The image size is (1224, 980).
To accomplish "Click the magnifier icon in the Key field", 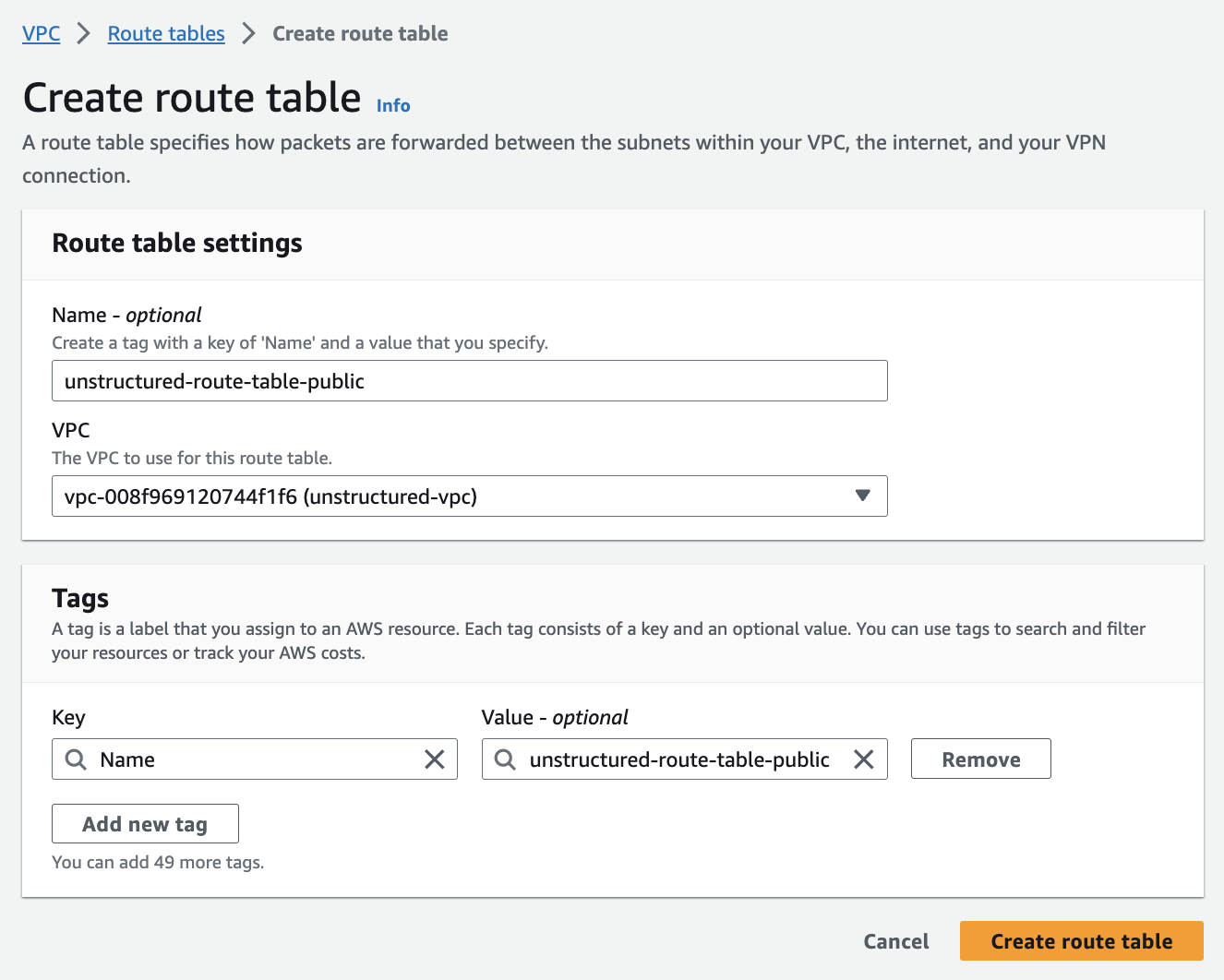I will (75, 759).
